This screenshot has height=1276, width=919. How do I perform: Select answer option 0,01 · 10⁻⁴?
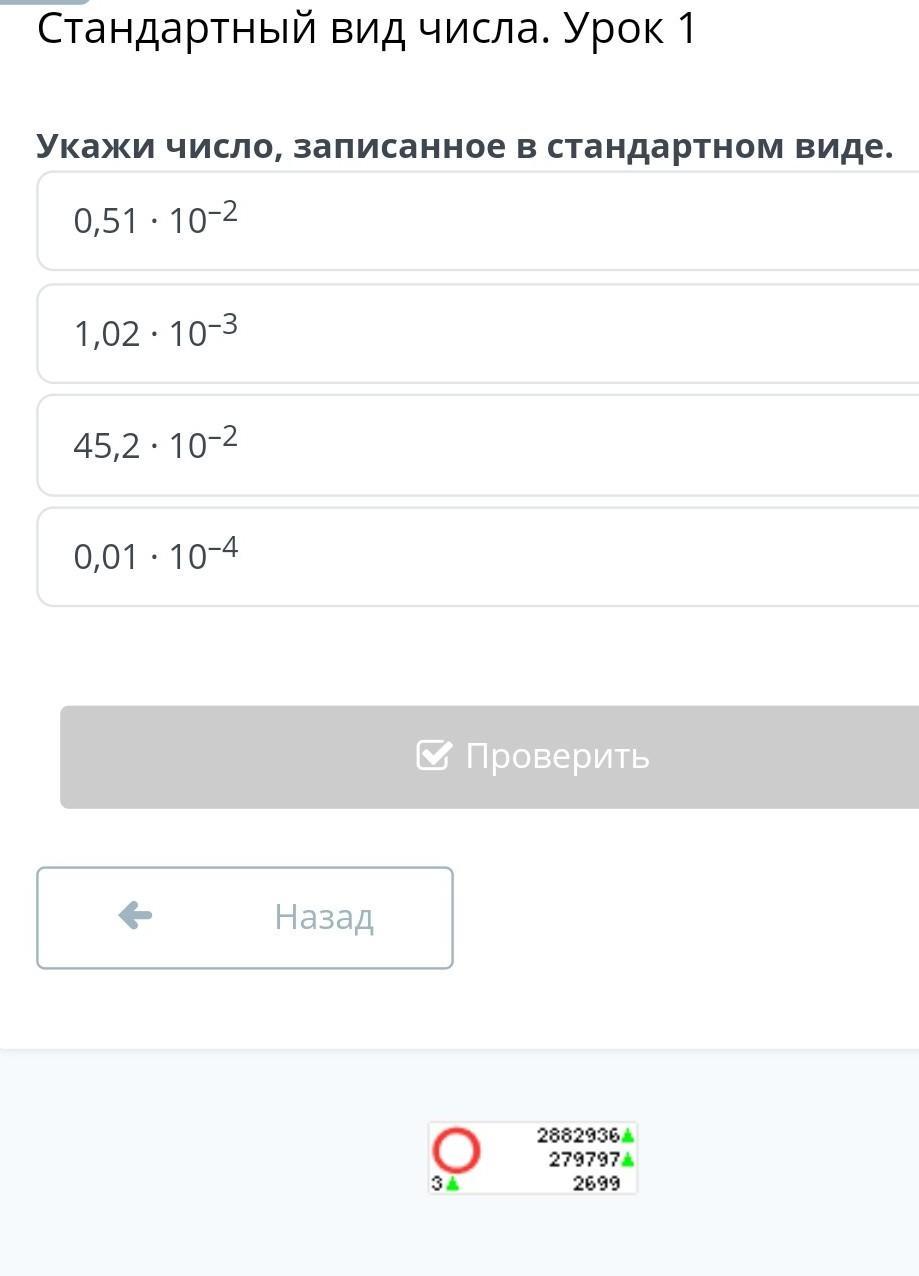(478, 557)
